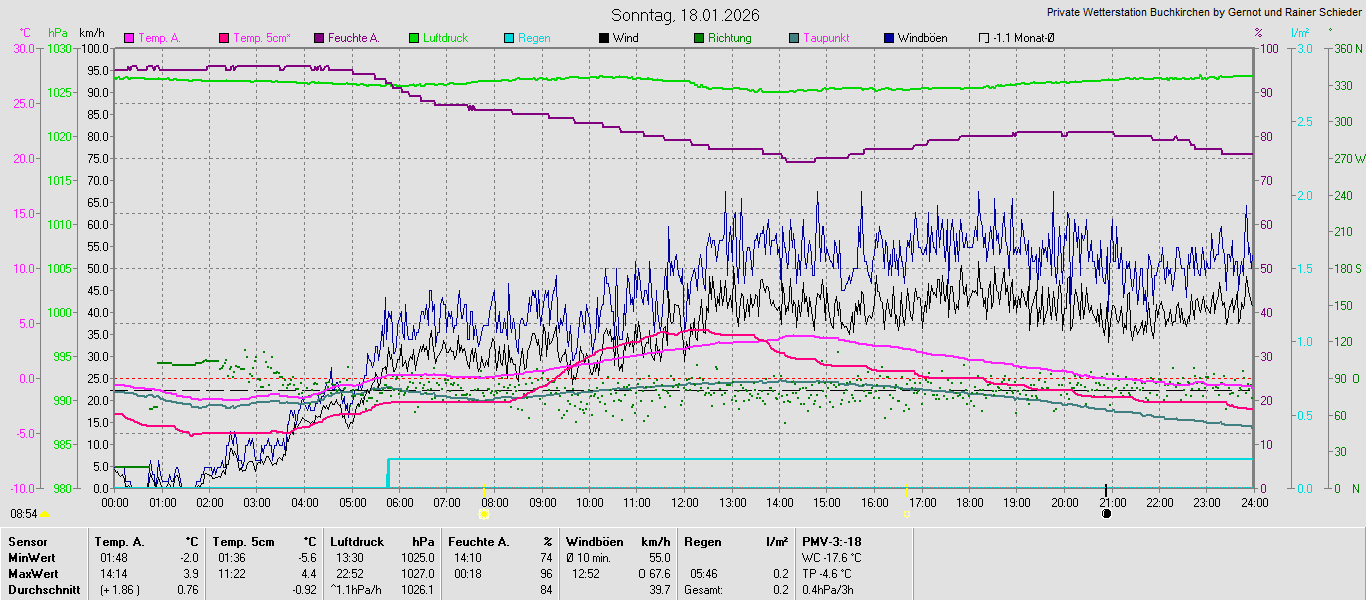Click the Luftdruck column header in table

tap(357, 541)
